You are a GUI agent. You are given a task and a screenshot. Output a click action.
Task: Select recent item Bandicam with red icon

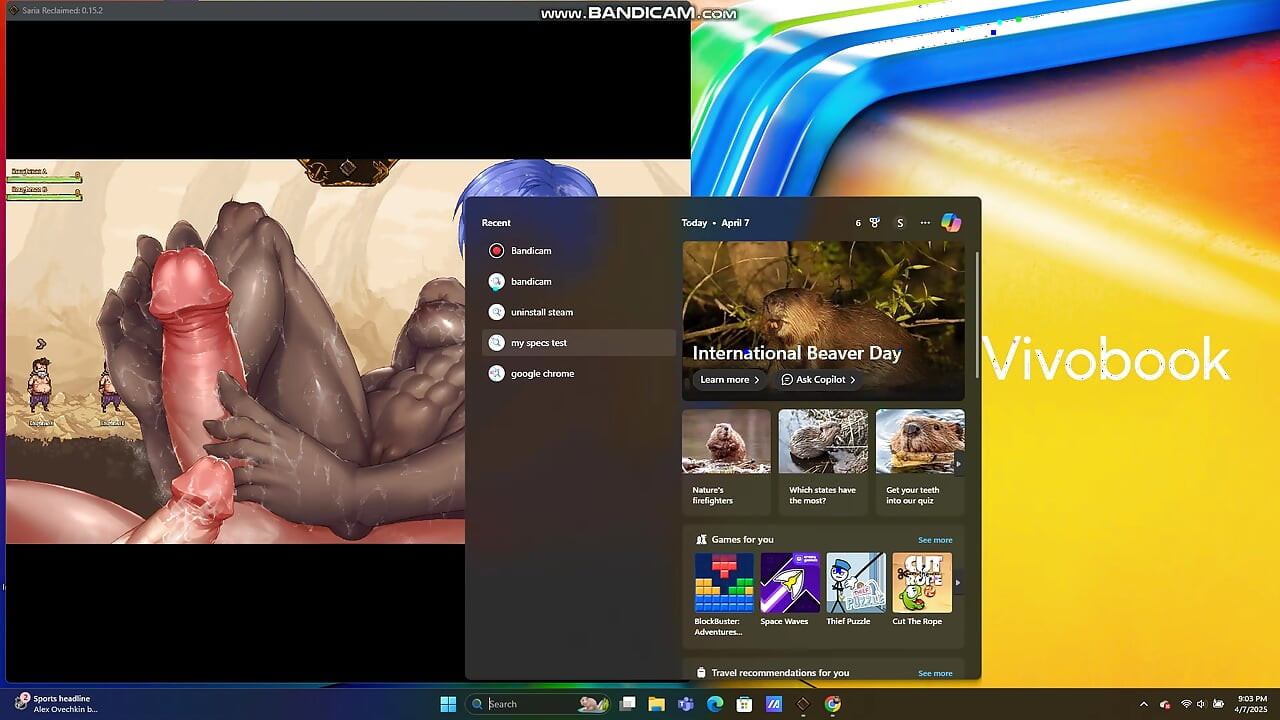pos(578,251)
